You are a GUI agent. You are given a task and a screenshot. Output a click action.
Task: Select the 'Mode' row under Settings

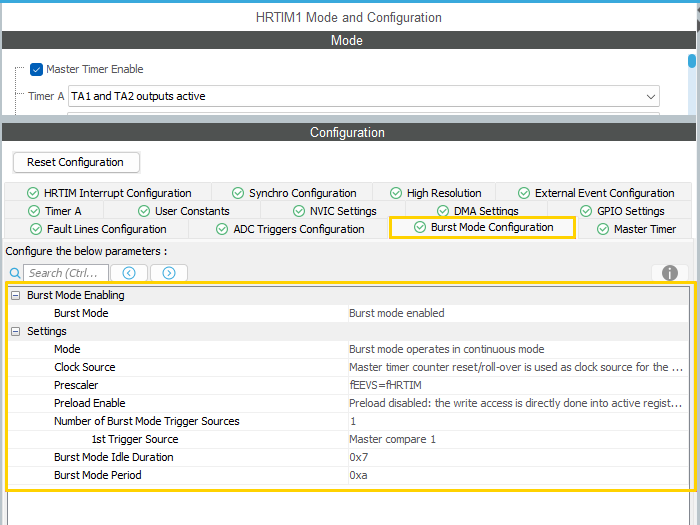(348, 349)
